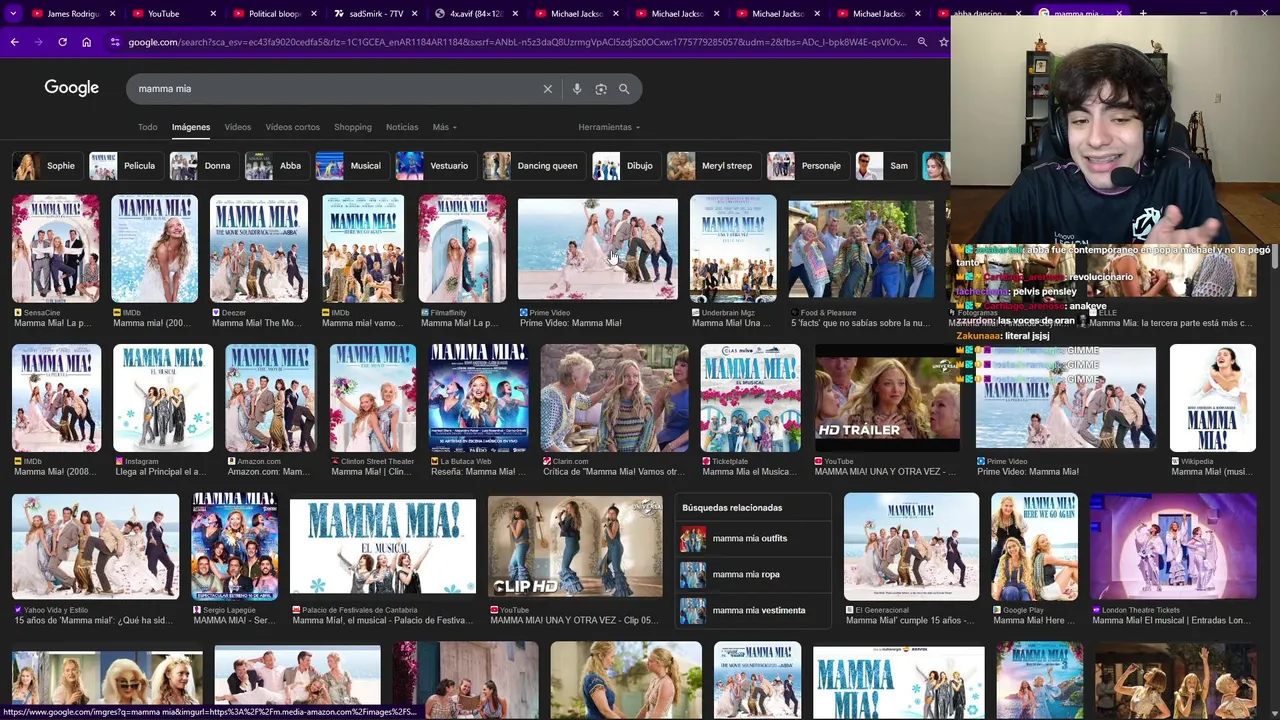Open London Theatre Tickets thumbnail

1173,546
